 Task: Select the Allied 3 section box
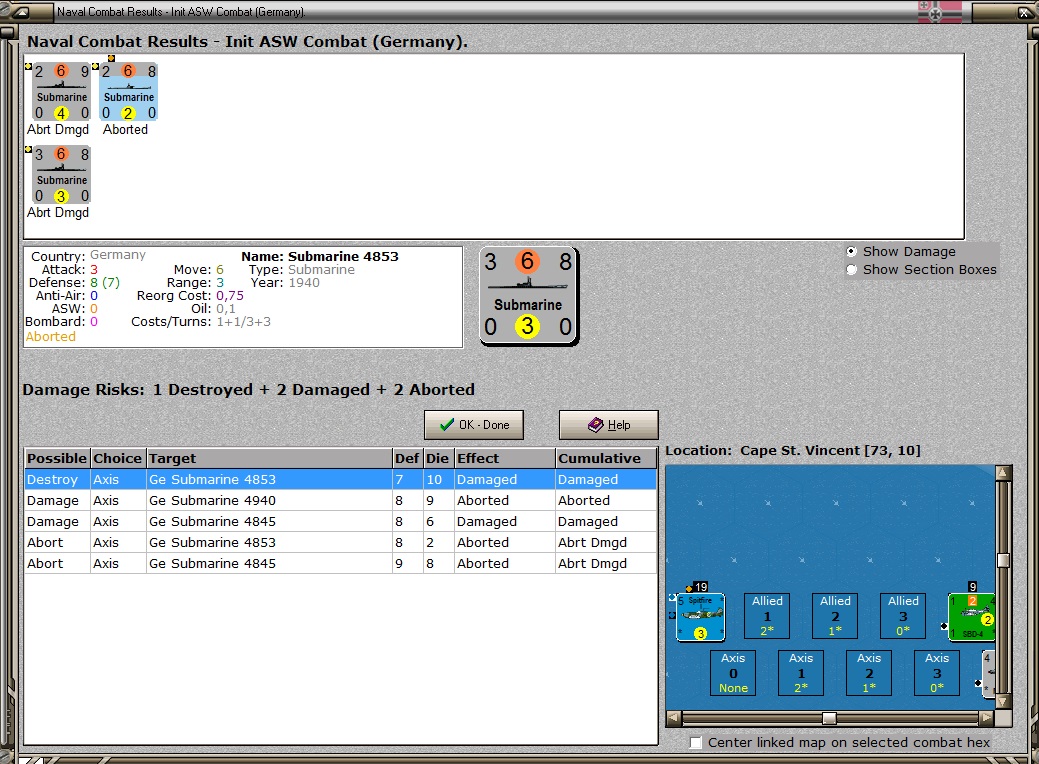903,616
